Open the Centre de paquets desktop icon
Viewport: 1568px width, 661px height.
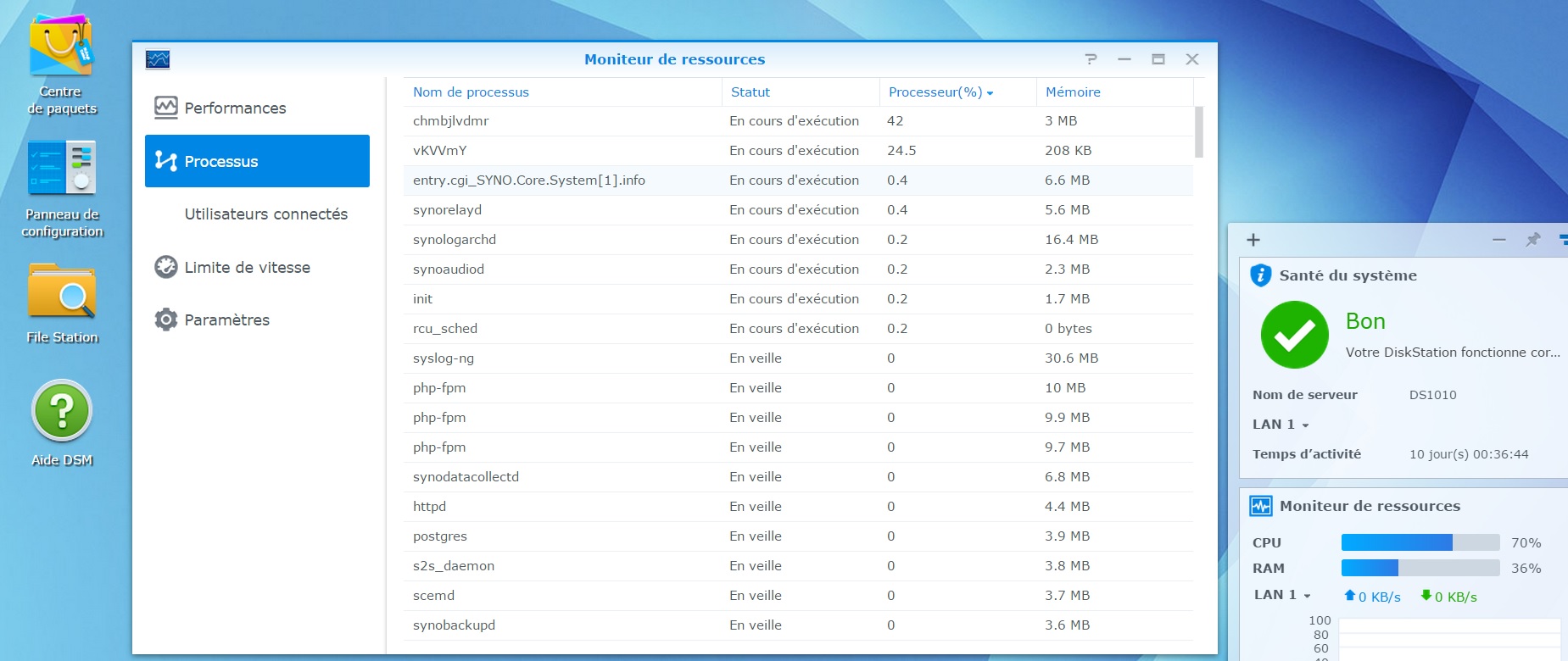coord(61,49)
